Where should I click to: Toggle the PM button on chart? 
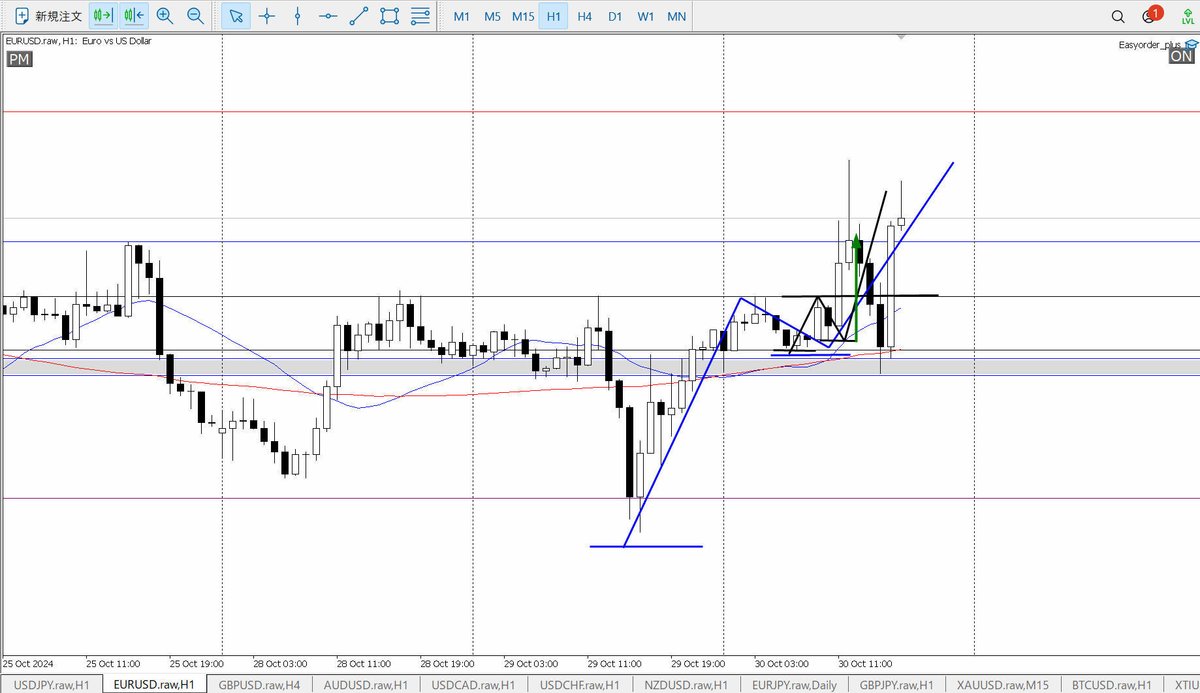tap(19, 60)
